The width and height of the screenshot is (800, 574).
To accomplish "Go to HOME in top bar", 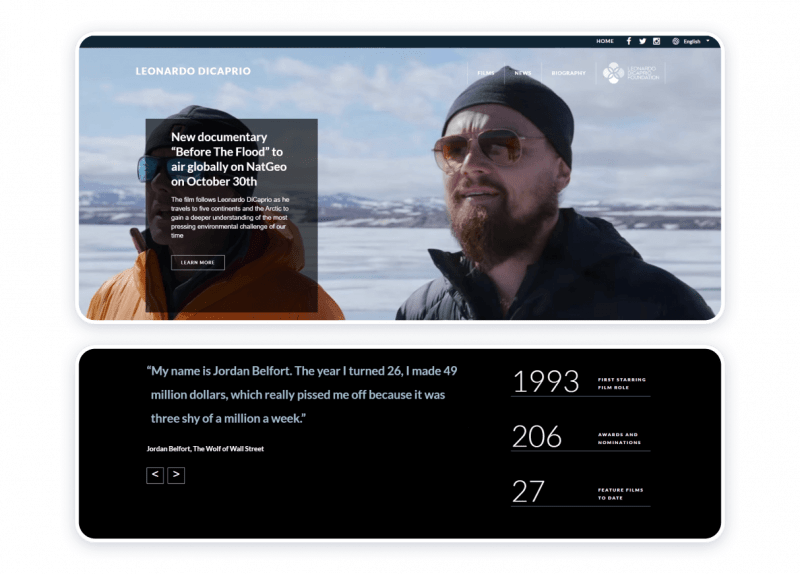I will coord(605,41).
